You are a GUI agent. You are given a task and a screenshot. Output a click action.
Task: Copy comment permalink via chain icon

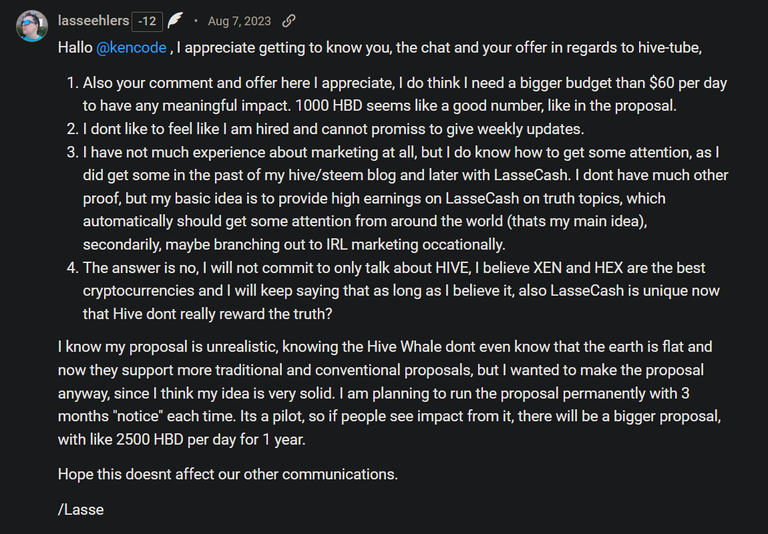click(288, 21)
